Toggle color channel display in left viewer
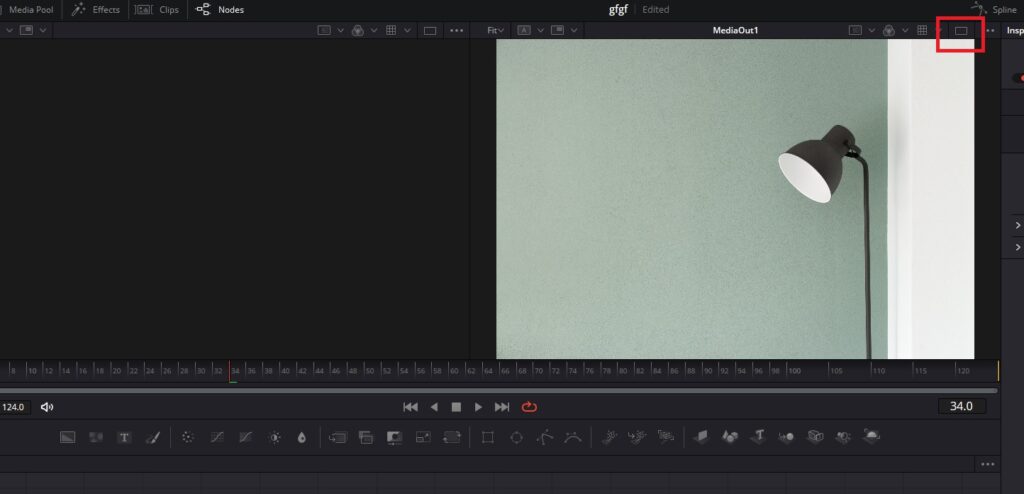The width and height of the screenshot is (1024, 494). (x=358, y=30)
